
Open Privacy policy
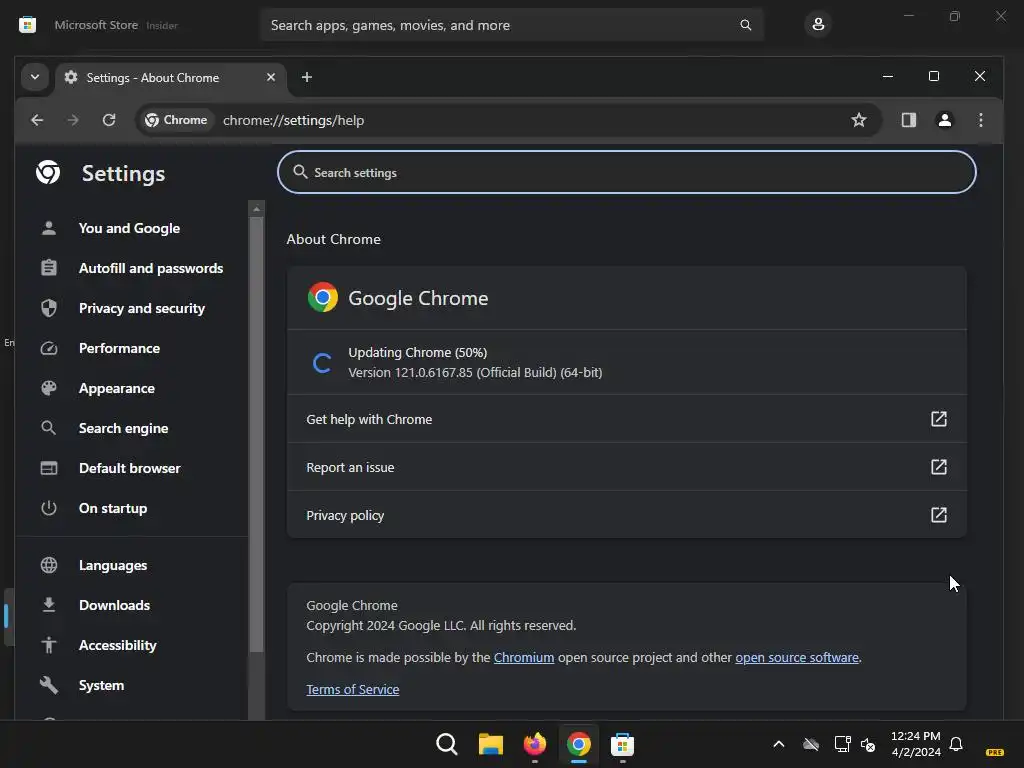(x=627, y=515)
